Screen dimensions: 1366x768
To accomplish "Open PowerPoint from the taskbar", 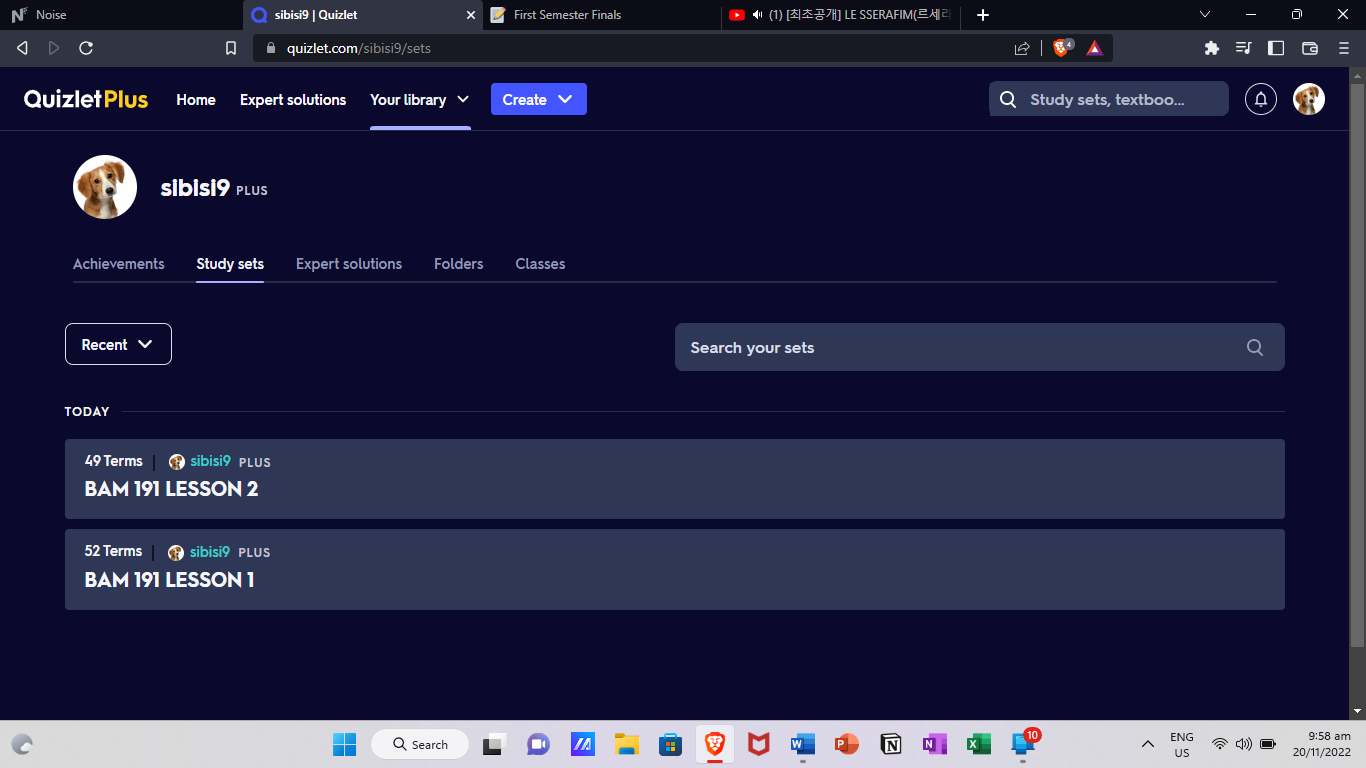I will click(x=846, y=744).
